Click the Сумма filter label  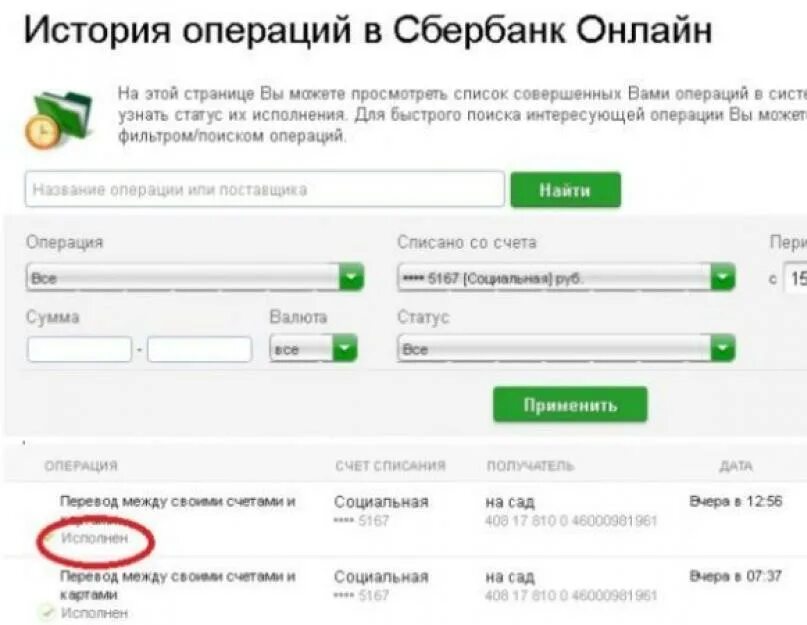tap(52, 317)
